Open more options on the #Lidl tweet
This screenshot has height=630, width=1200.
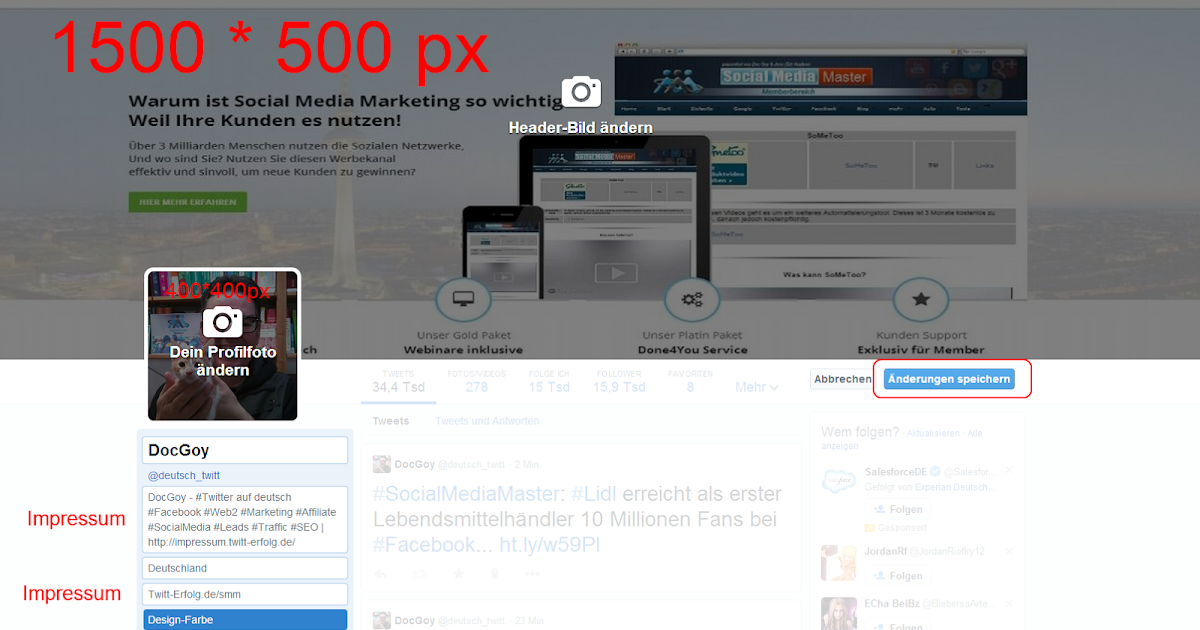tap(532, 574)
